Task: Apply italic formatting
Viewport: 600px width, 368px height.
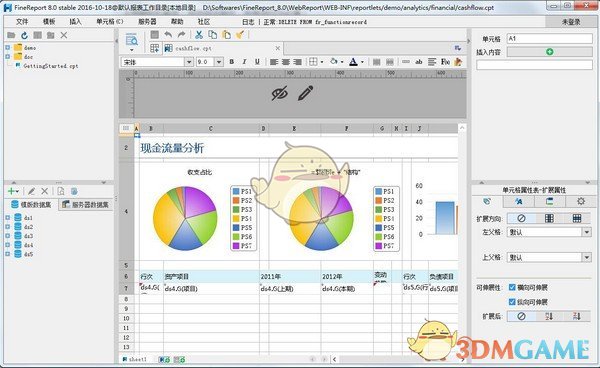Action: [244, 62]
